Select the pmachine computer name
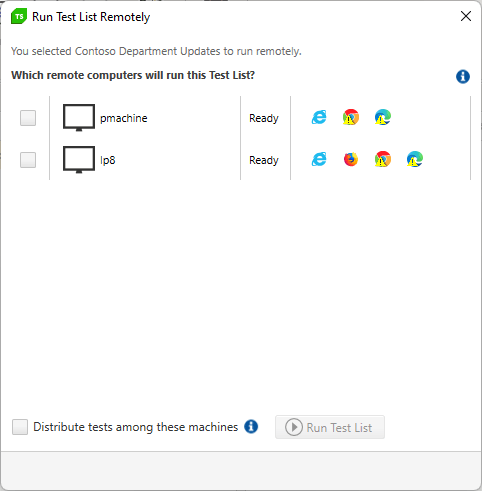482x491 pixels. 124,118
